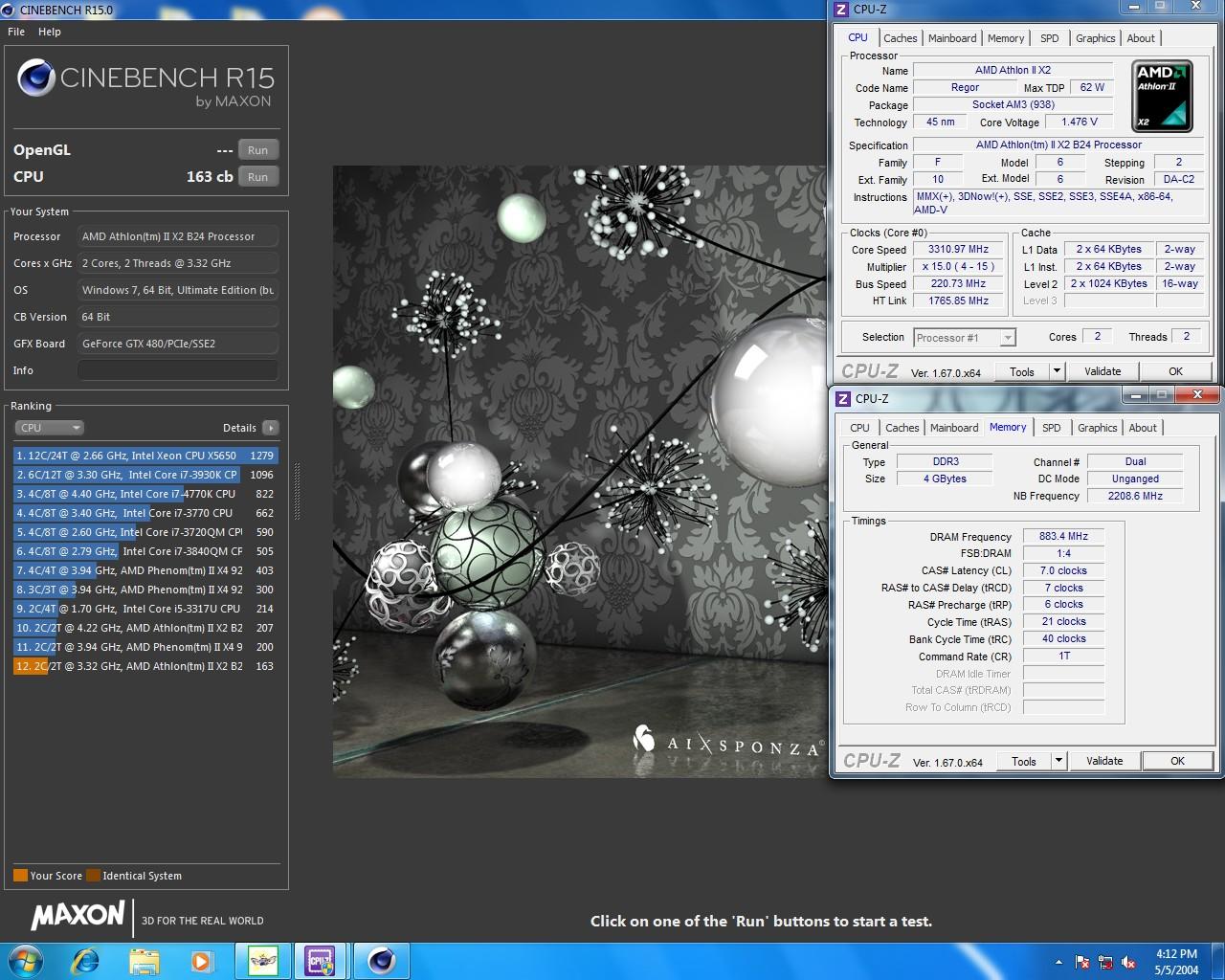This screenshot has width=1225, height=980.
Task: Open Graphics tab in upper CPU-Z window
Action: (x=1095, y=38)
